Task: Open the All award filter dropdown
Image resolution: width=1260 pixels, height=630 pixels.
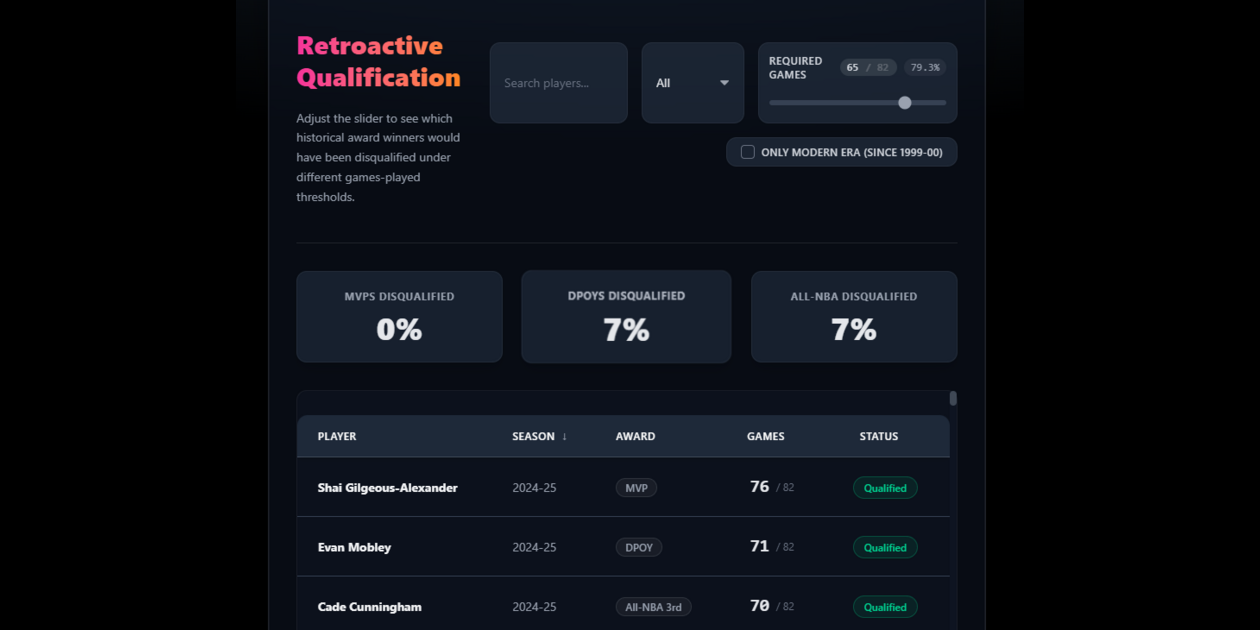Action: tap(692, 83)
